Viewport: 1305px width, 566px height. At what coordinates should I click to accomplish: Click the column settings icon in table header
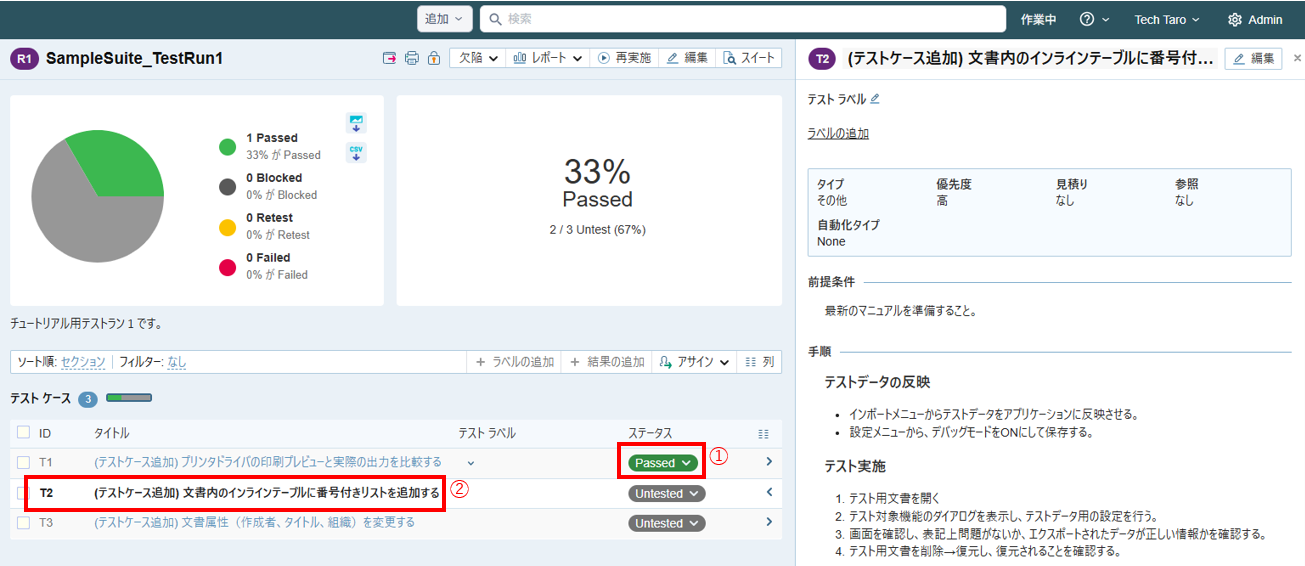(x=763, y=434)
